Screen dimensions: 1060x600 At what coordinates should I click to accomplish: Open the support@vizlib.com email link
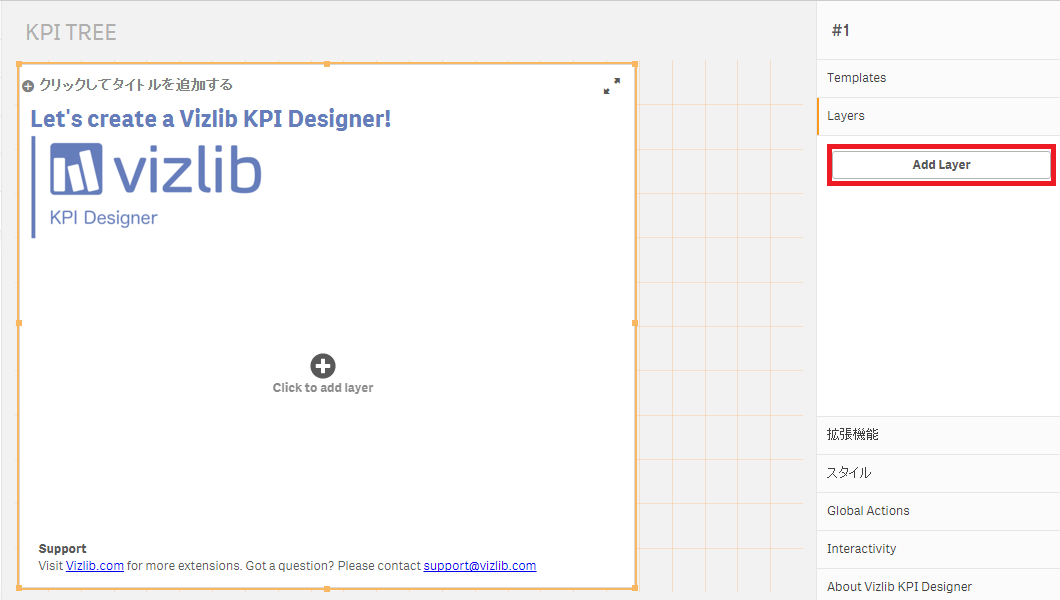[480, 566]
